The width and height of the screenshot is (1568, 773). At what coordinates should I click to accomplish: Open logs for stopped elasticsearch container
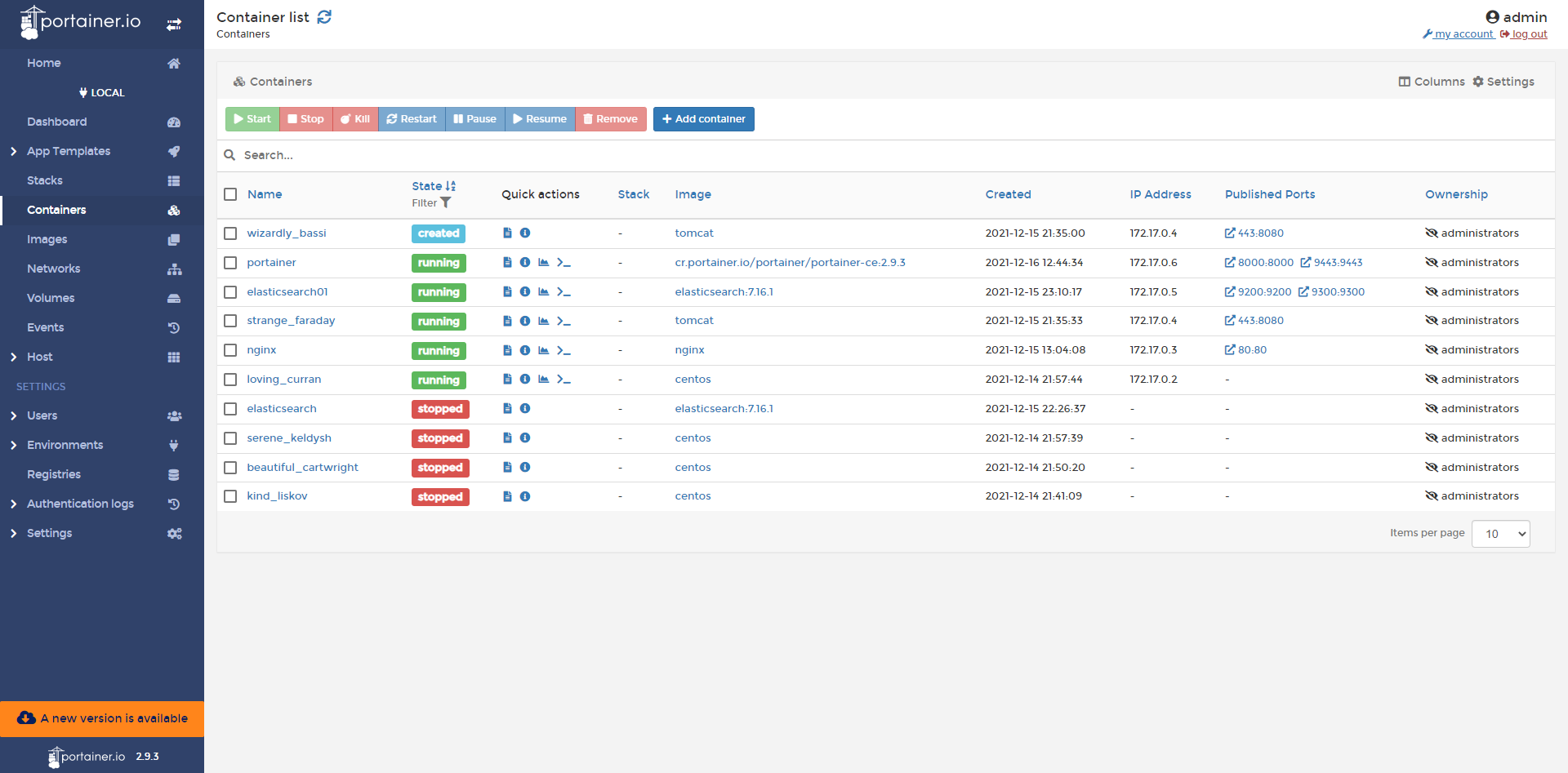click(507, 409)
